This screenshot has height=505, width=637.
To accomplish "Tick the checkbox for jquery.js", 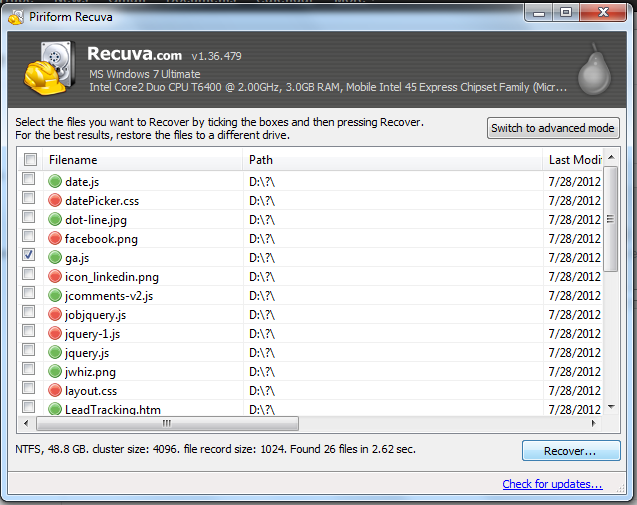I will pyautogui.click(x=28, y=349).
